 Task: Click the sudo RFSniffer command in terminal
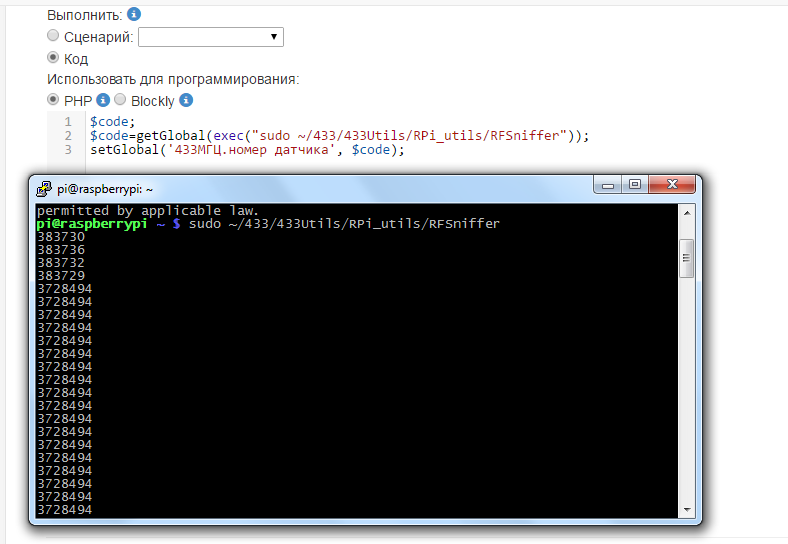[344, 224]
